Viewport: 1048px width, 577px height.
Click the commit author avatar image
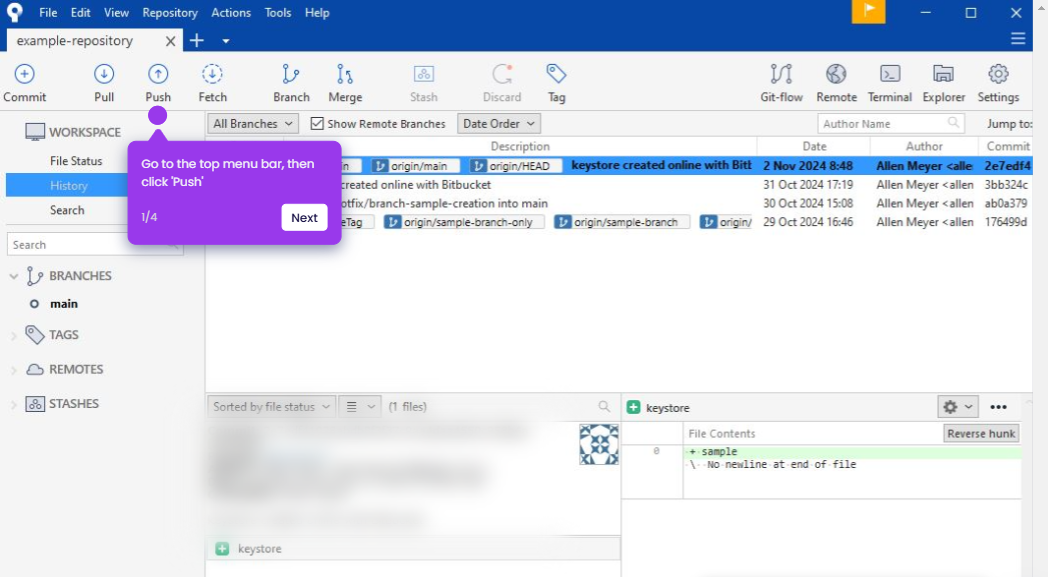(x=599, y=444)
